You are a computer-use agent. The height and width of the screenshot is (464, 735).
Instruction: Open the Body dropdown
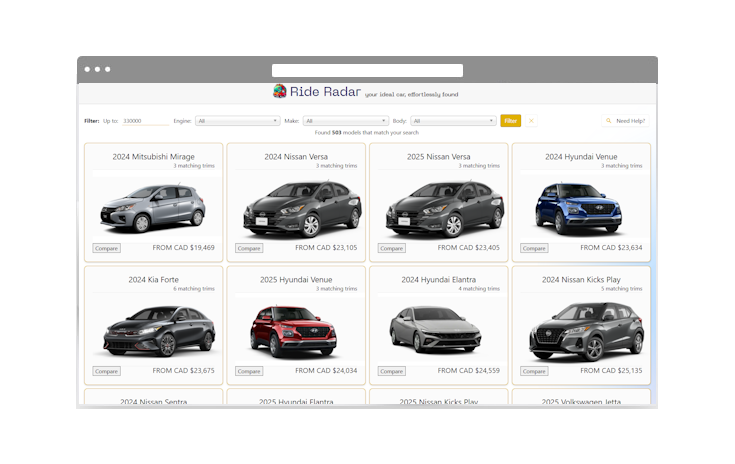click(453, 121)
